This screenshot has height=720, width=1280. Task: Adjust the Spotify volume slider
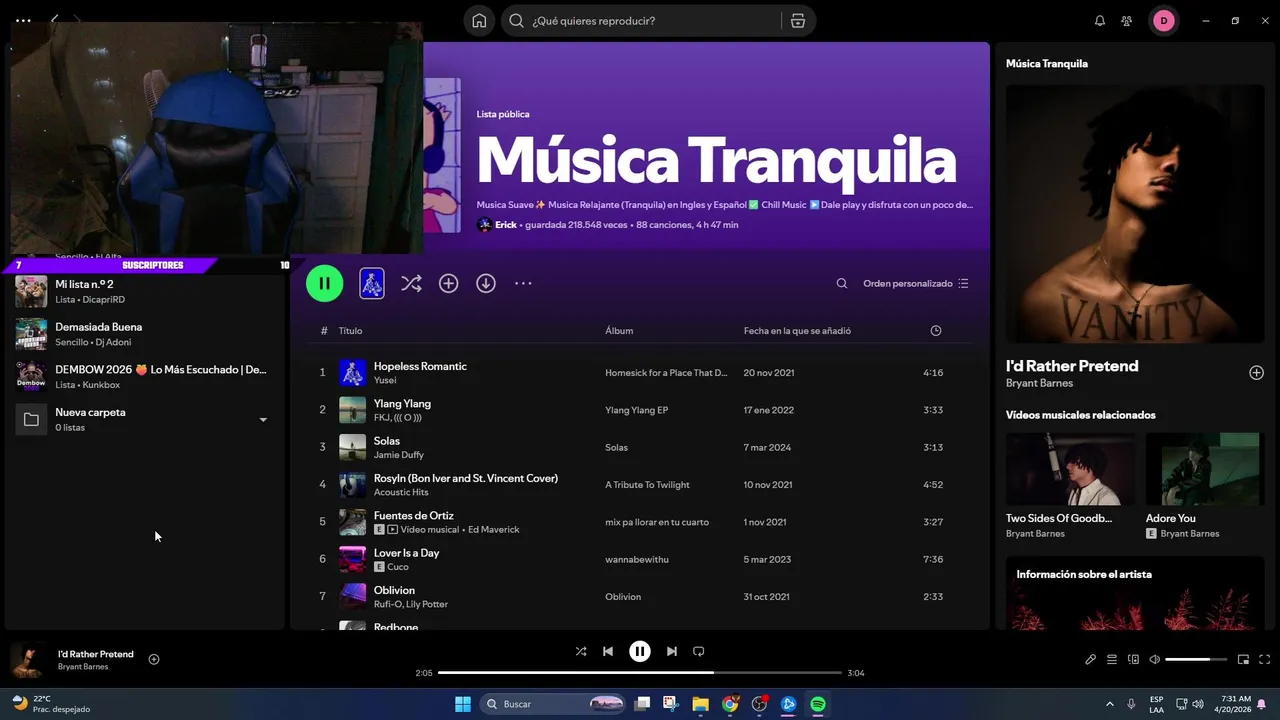click(x=1196, y=659)
